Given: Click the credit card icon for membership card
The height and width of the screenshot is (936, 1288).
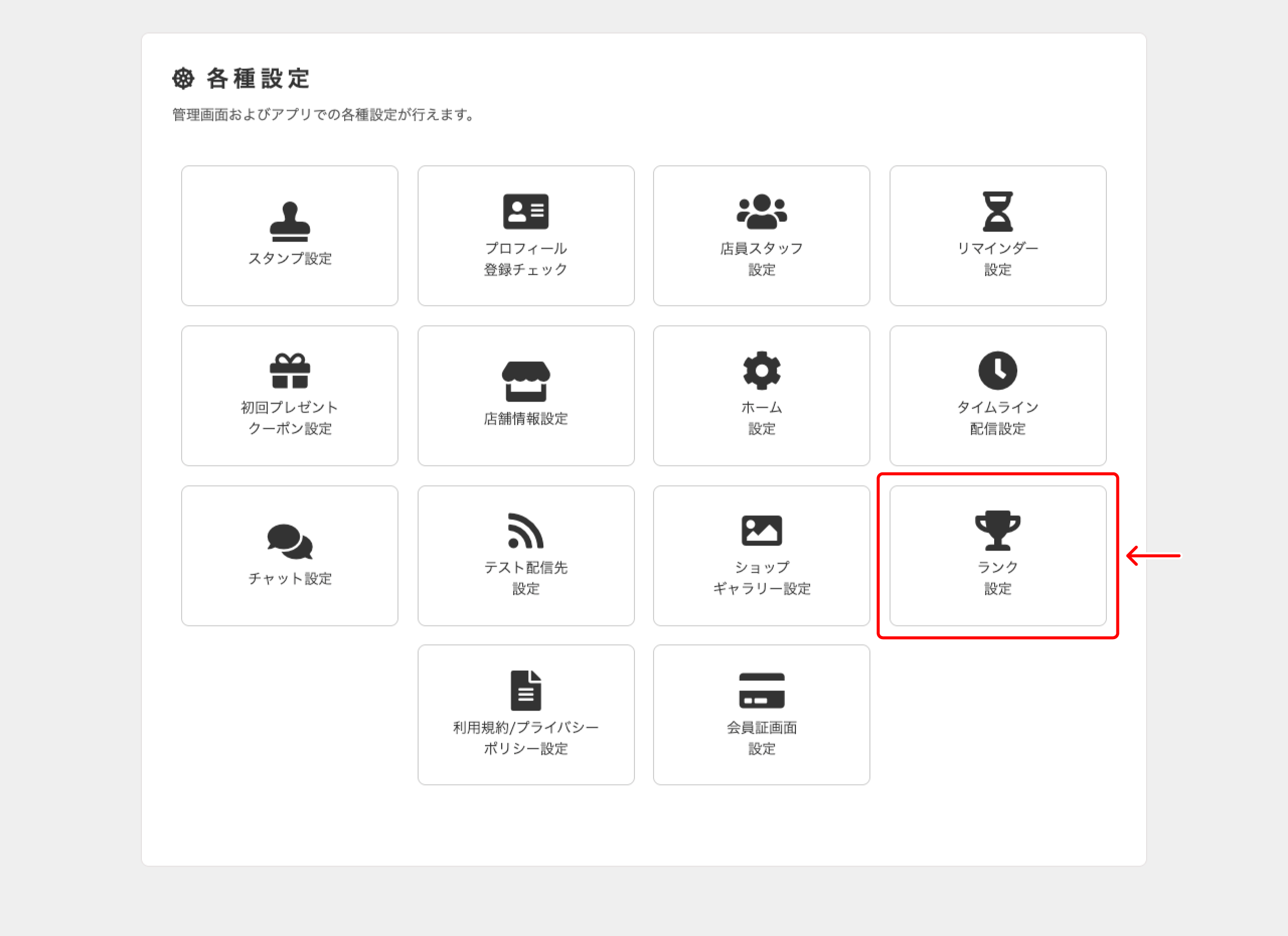Looking at the screenshot, I should pyautogui.click(x=762, y=690).
